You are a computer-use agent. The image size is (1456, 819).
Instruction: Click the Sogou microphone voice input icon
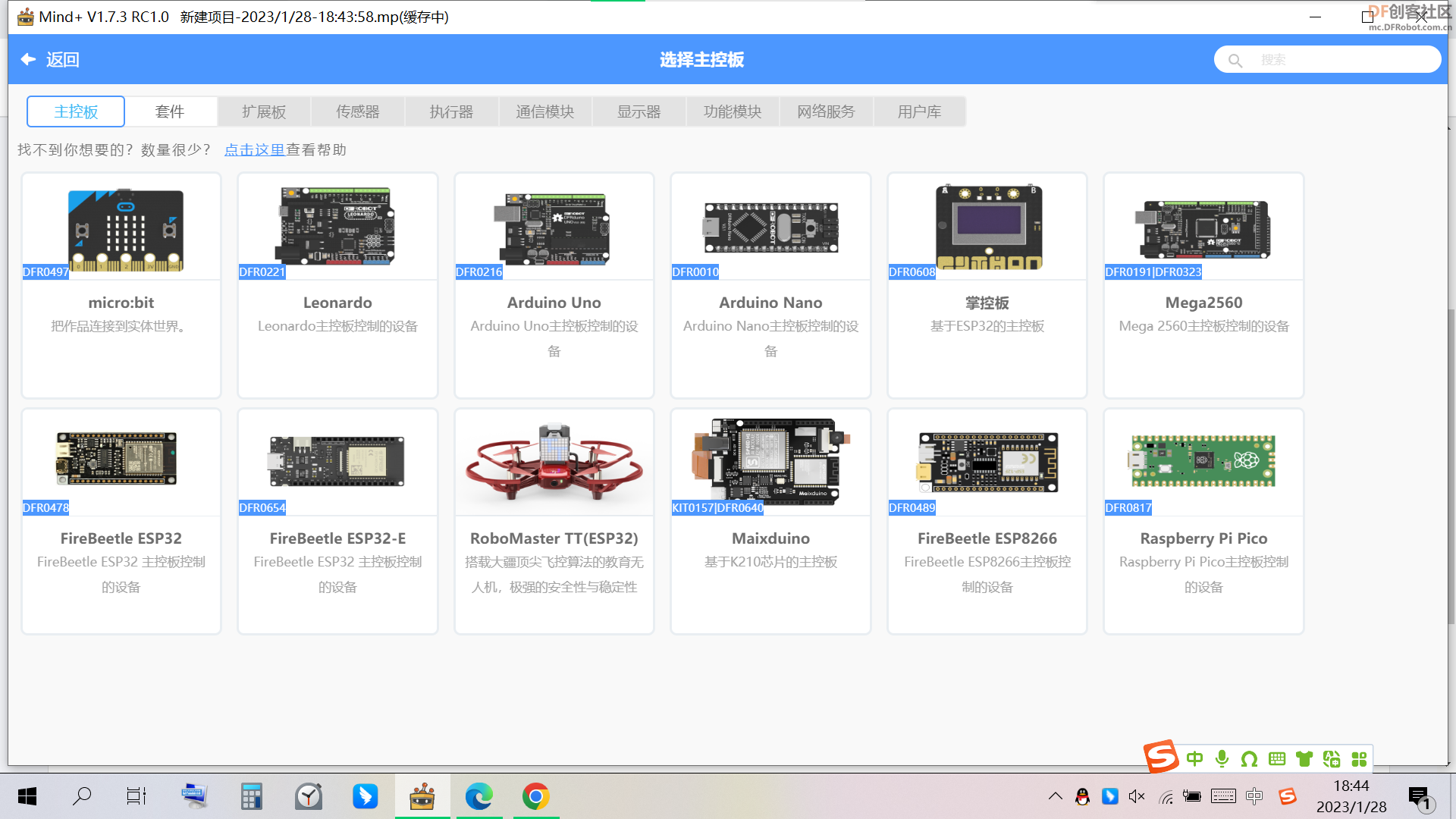click(x=1222, y=758)
